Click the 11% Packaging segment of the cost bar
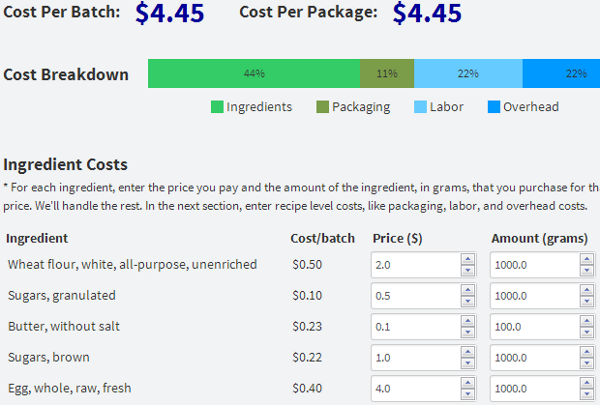 387,74
